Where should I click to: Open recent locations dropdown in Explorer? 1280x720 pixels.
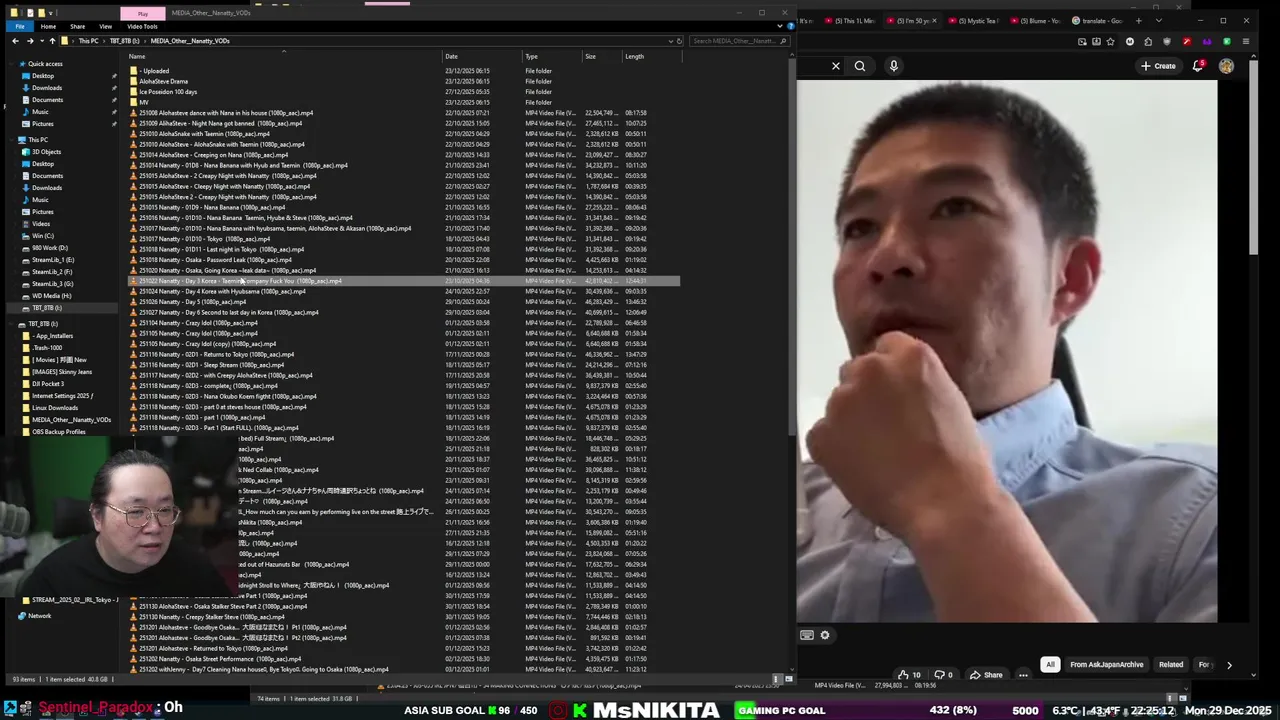[41, 41]
